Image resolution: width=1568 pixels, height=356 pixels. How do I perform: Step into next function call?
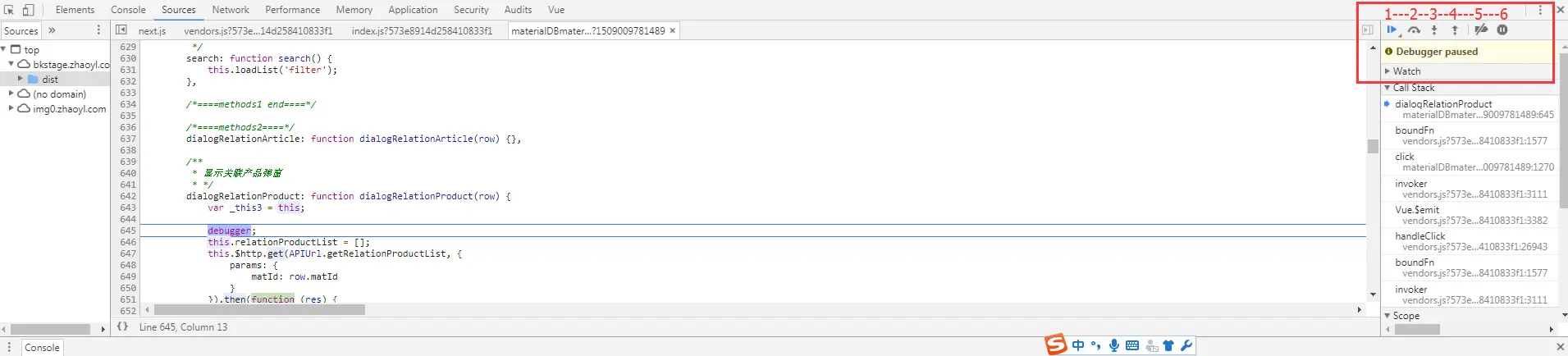(x=1434, y=30)
